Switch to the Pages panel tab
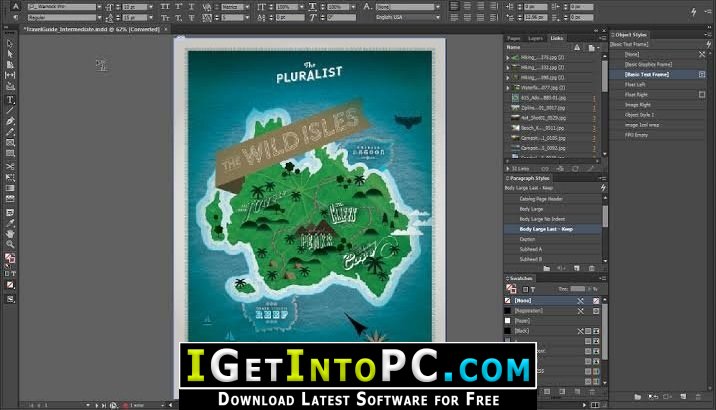716x410 pixels. [514, 38]
